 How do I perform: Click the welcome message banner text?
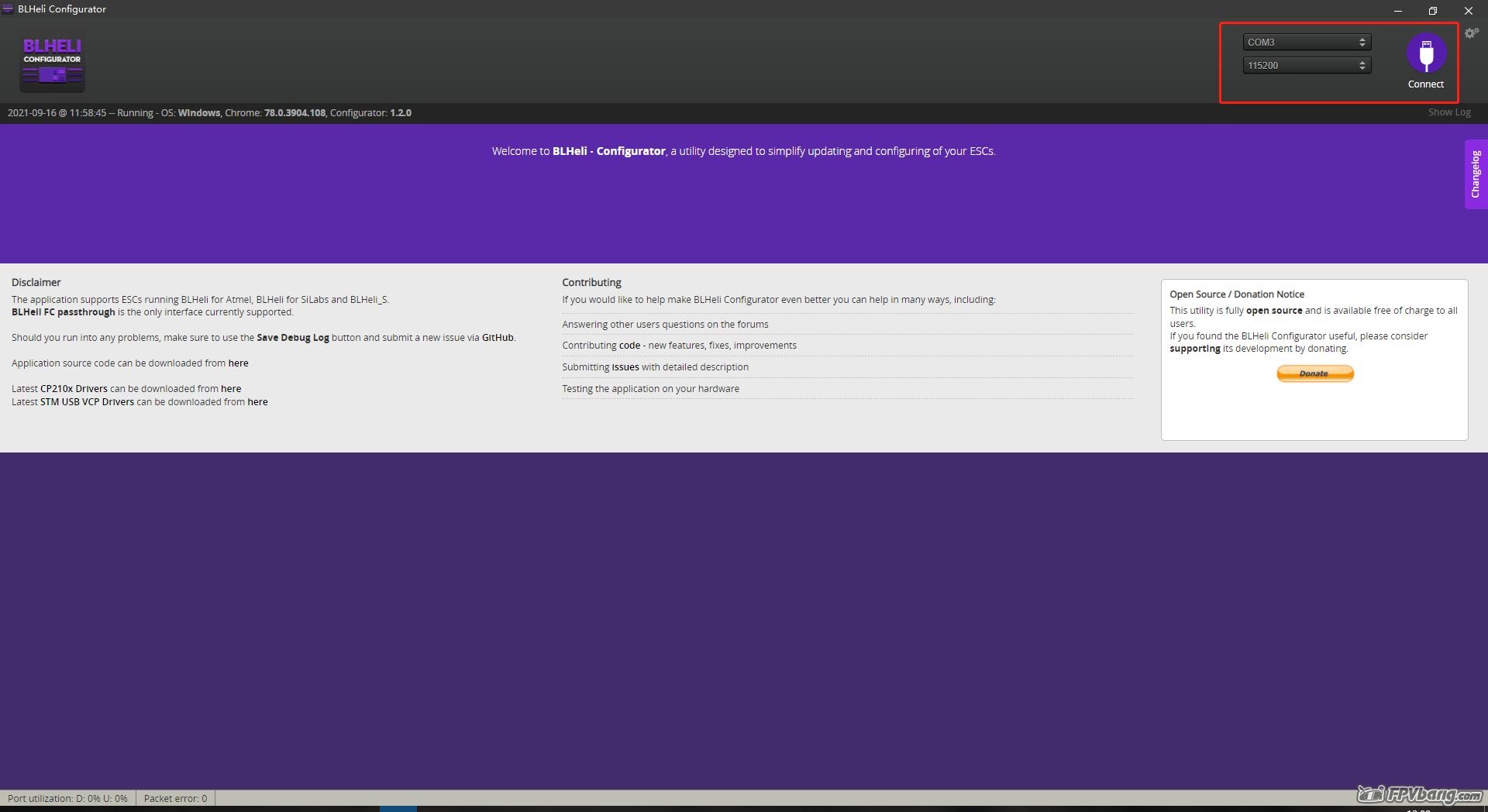click(x=743, y=151)
